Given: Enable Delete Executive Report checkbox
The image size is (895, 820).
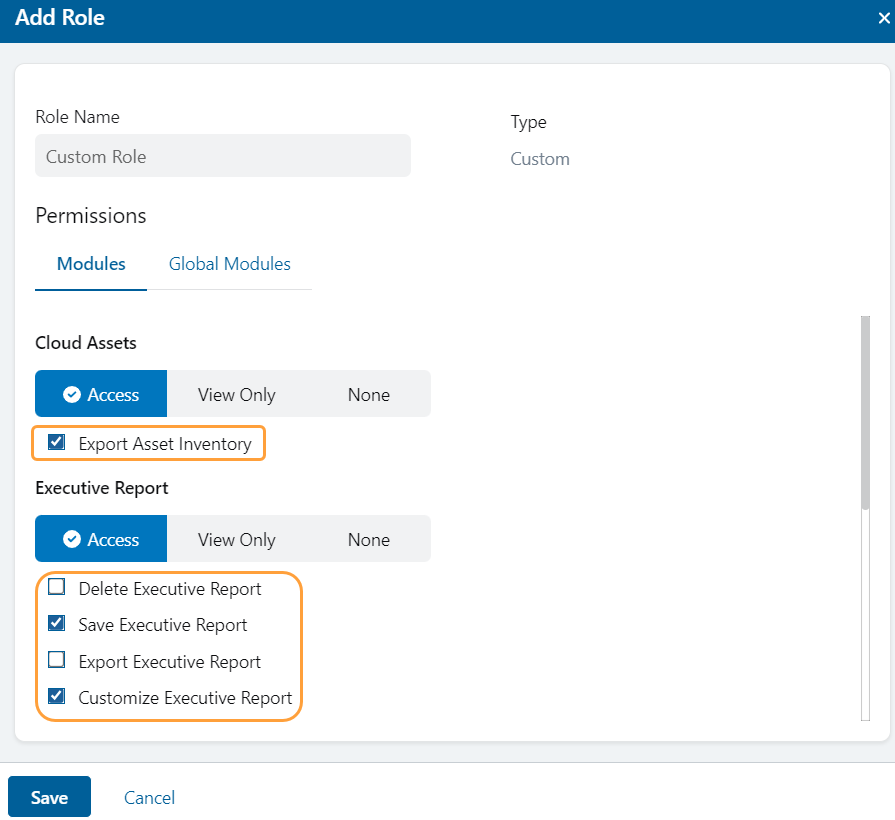Looking at the screenshot, I should pyautogui.click(x=57, y=587).
